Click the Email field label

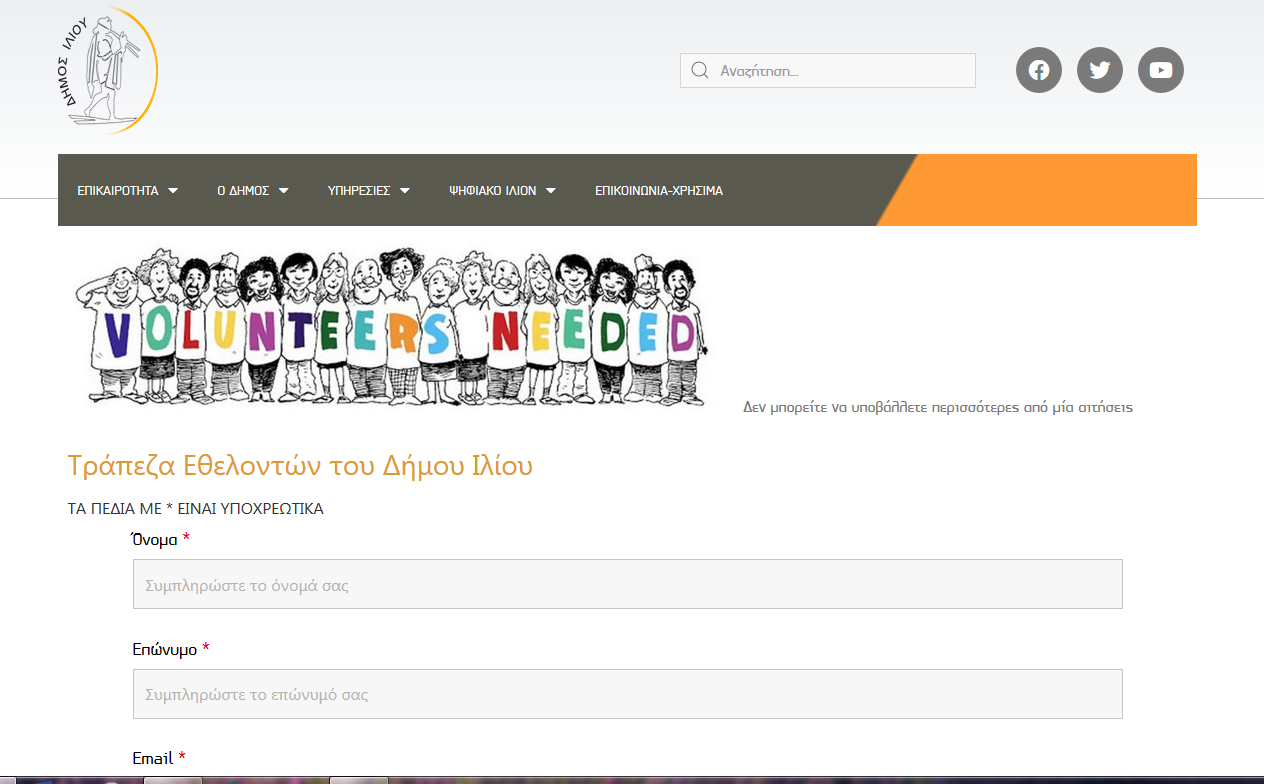coord(153,758)
